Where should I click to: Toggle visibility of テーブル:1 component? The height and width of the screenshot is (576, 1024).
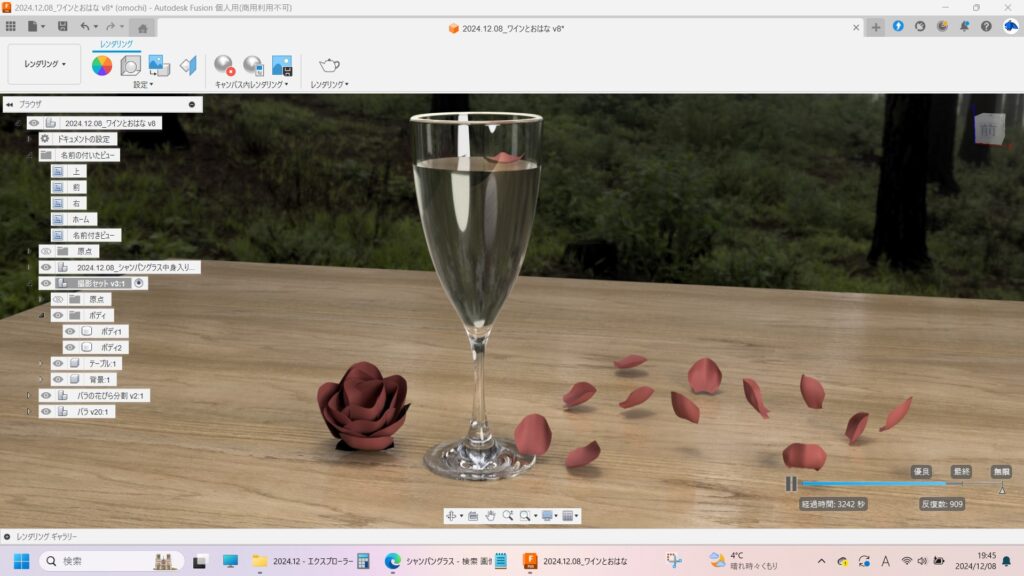point(58,363)
